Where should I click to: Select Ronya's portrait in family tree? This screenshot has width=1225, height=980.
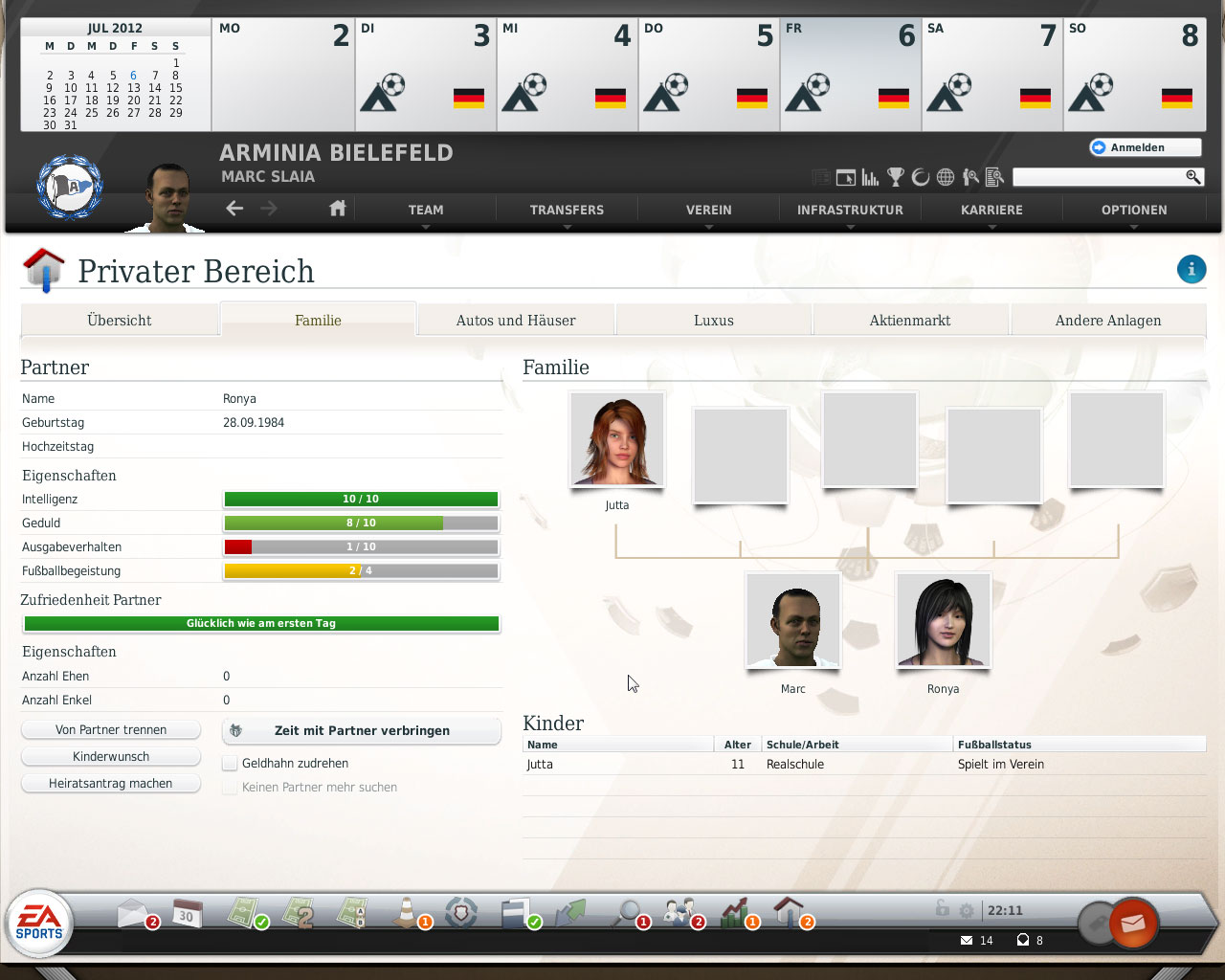tap(943, 620)
